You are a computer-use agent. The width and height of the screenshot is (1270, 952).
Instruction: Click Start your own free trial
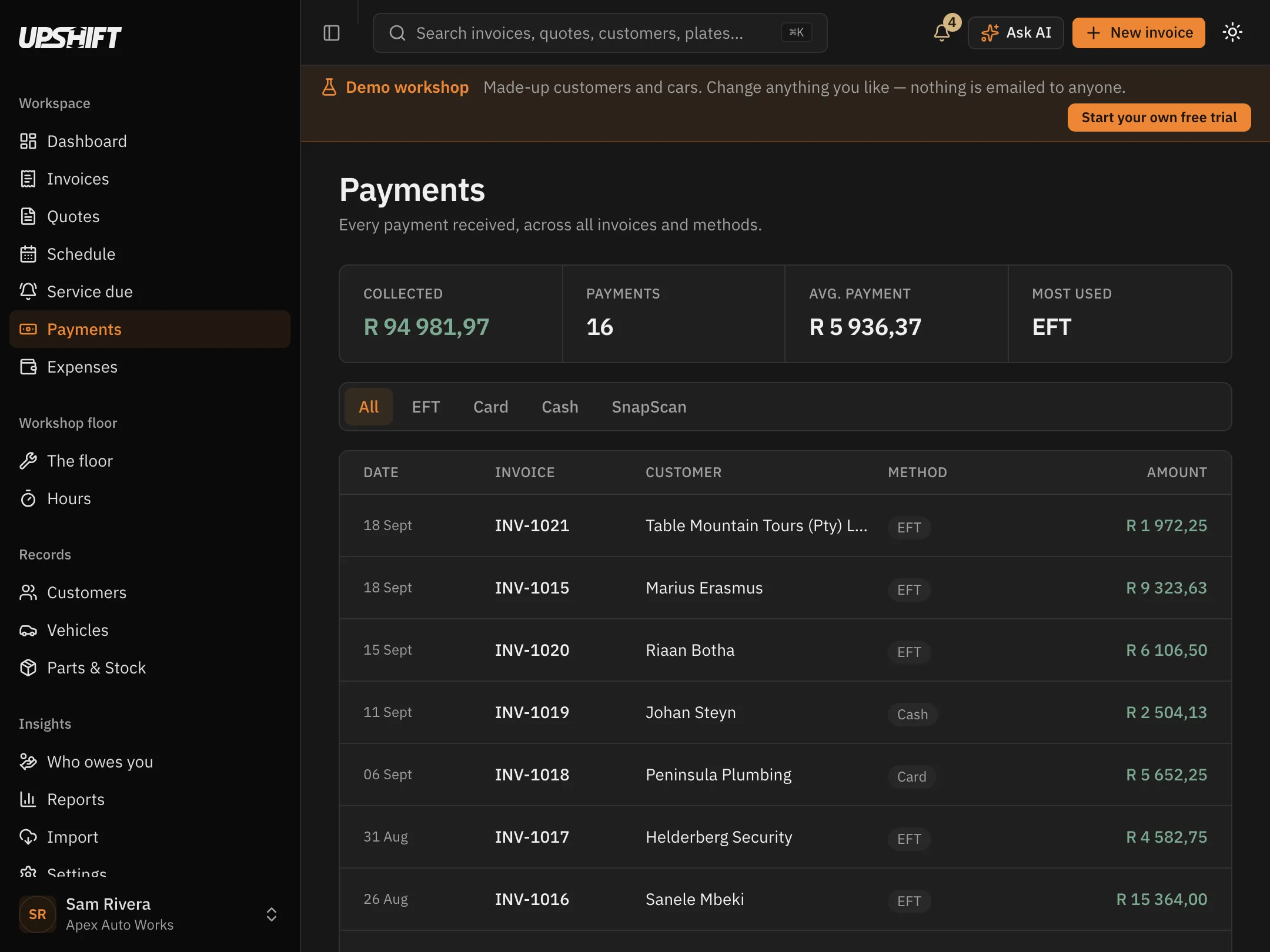[1159, 118]
